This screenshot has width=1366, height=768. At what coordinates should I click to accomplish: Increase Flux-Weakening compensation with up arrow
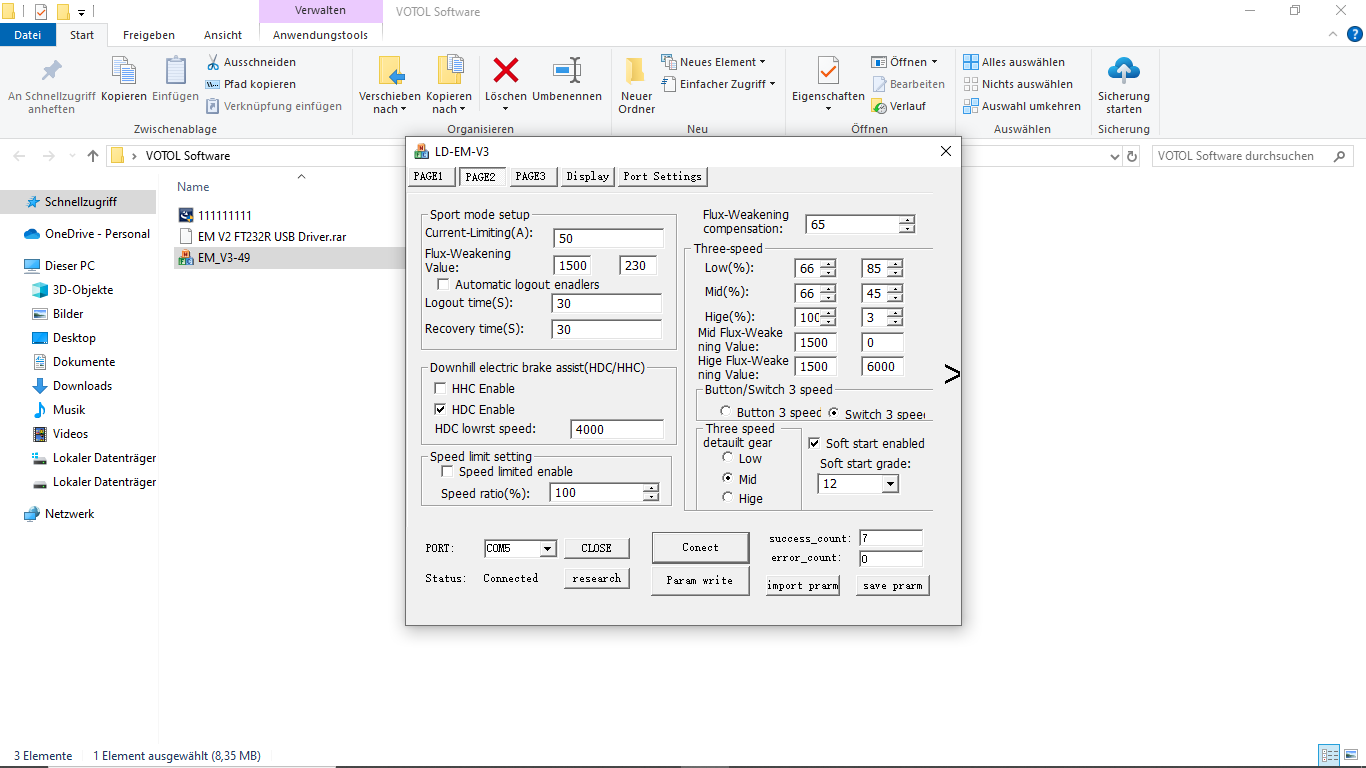906,220
